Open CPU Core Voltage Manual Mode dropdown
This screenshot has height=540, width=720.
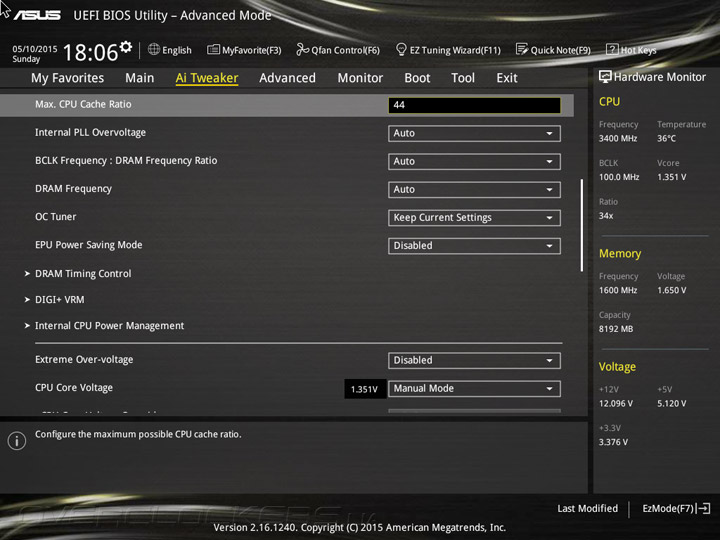474,388
